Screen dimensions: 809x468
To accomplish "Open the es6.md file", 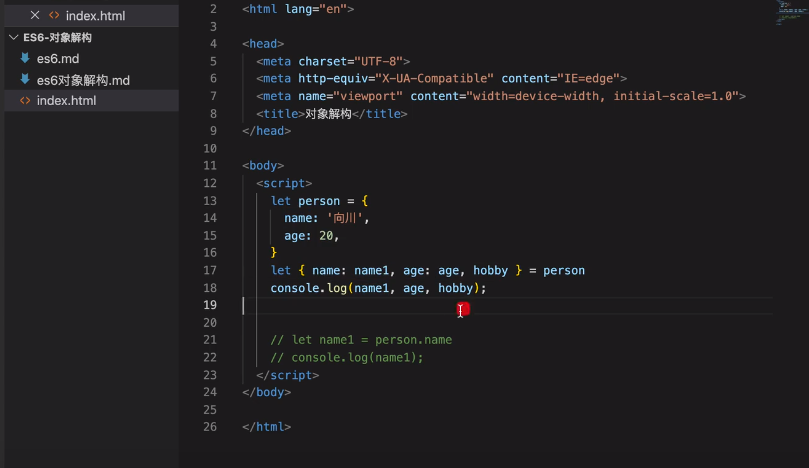I will pos(58,59).
